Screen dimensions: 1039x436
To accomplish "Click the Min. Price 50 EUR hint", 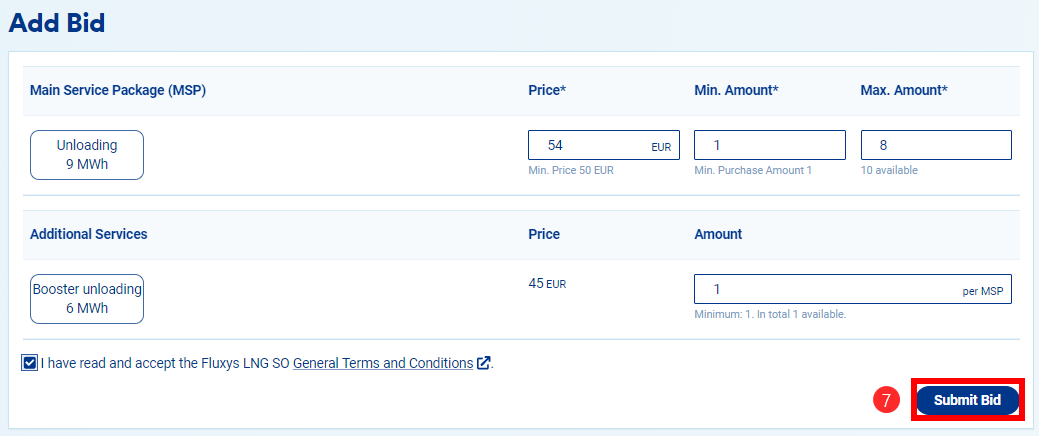I will tap(571, 170).
